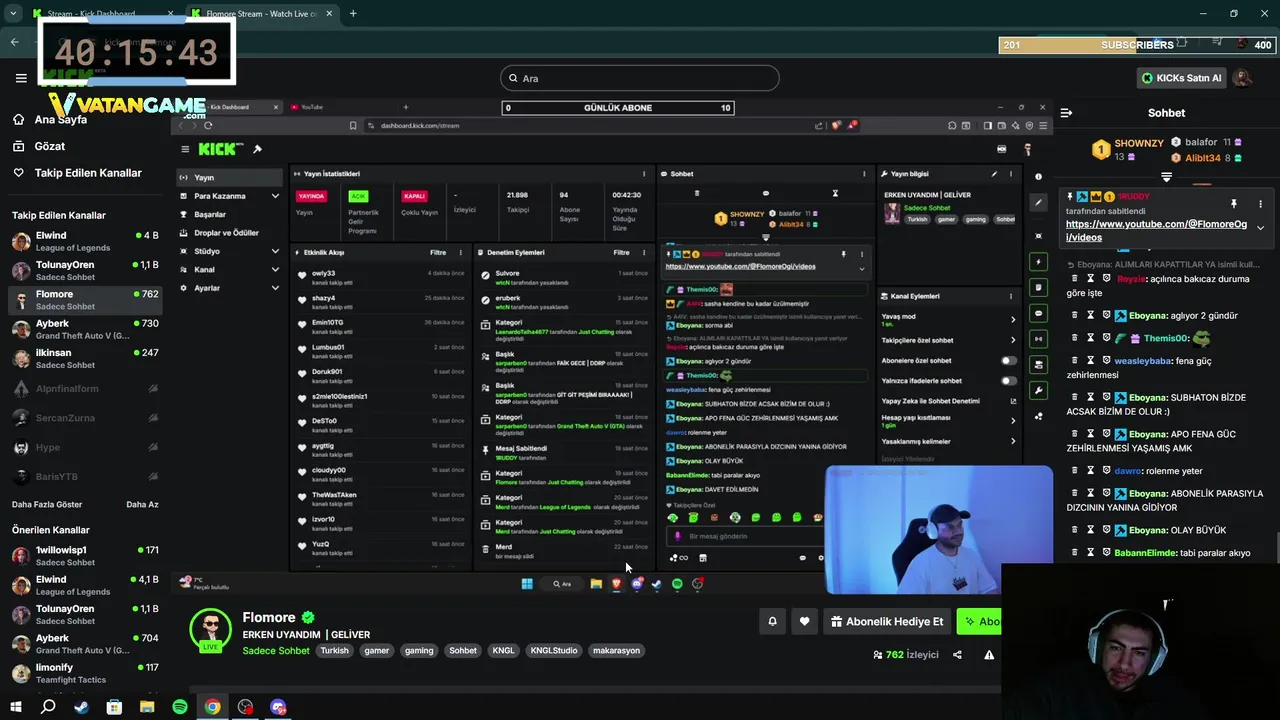Report stream using the warning triangle icon
This screenshot has width=1280, height=720.
click(x=989, y=655)
